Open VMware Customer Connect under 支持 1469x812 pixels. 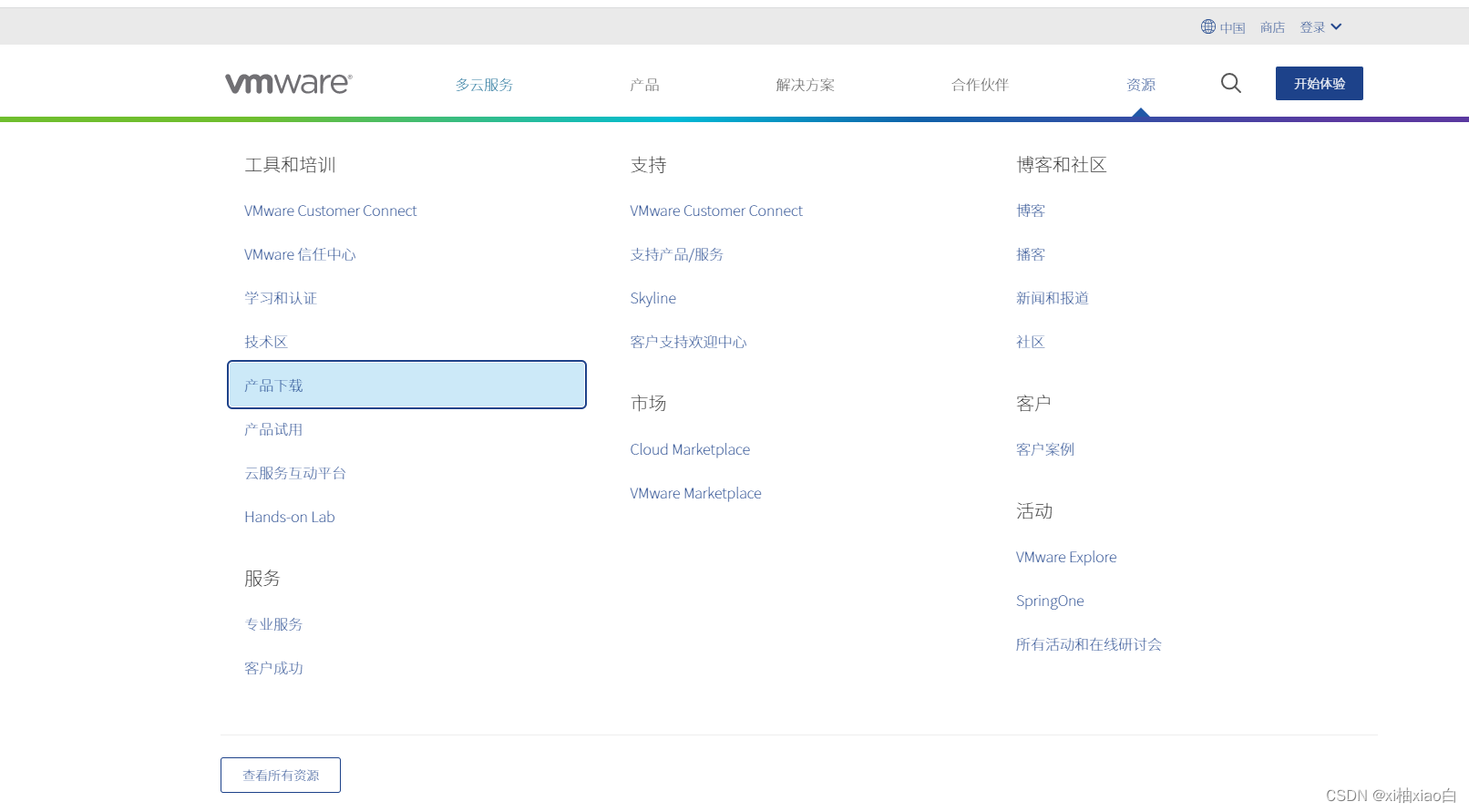(716, 211)
